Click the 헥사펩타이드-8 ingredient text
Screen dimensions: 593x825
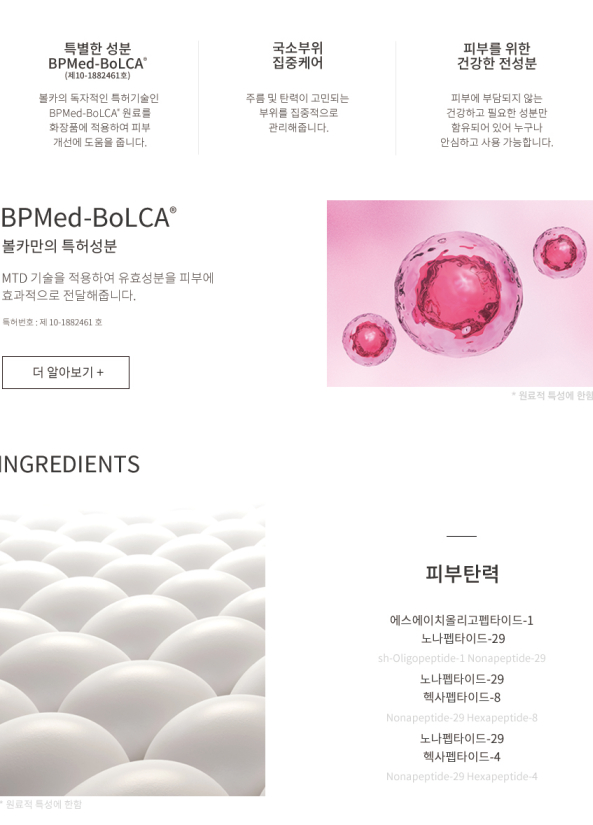(461, 697)
